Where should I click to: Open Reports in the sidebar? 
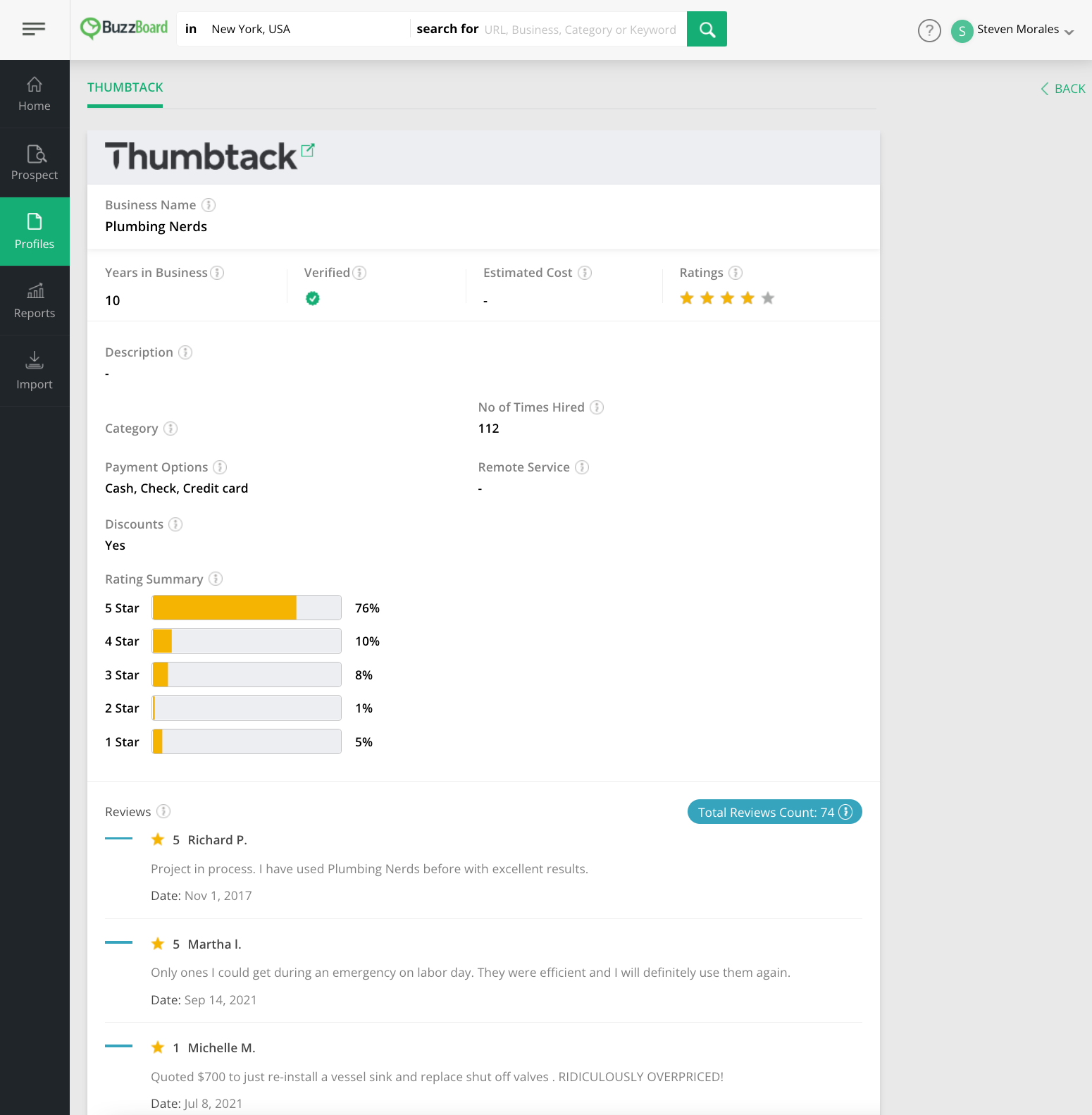pyautogui.click(x=35, y=300)
